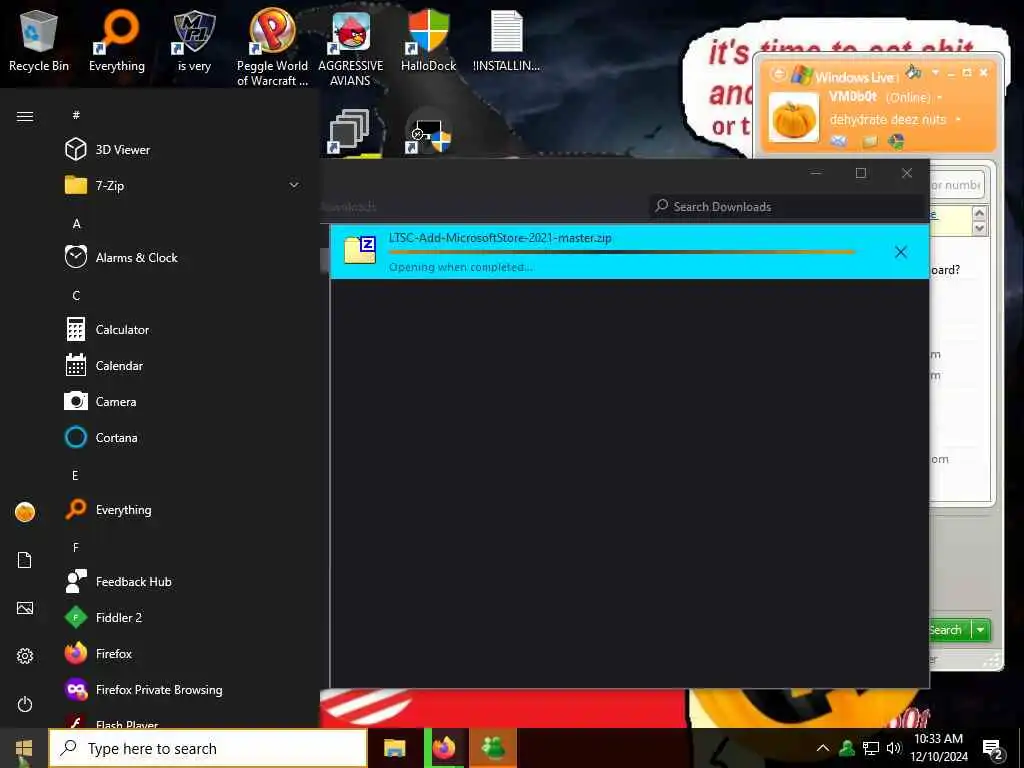The image size is (1024, 768).
Task: Open the Everything desktop shortcut
Action: 117,40
